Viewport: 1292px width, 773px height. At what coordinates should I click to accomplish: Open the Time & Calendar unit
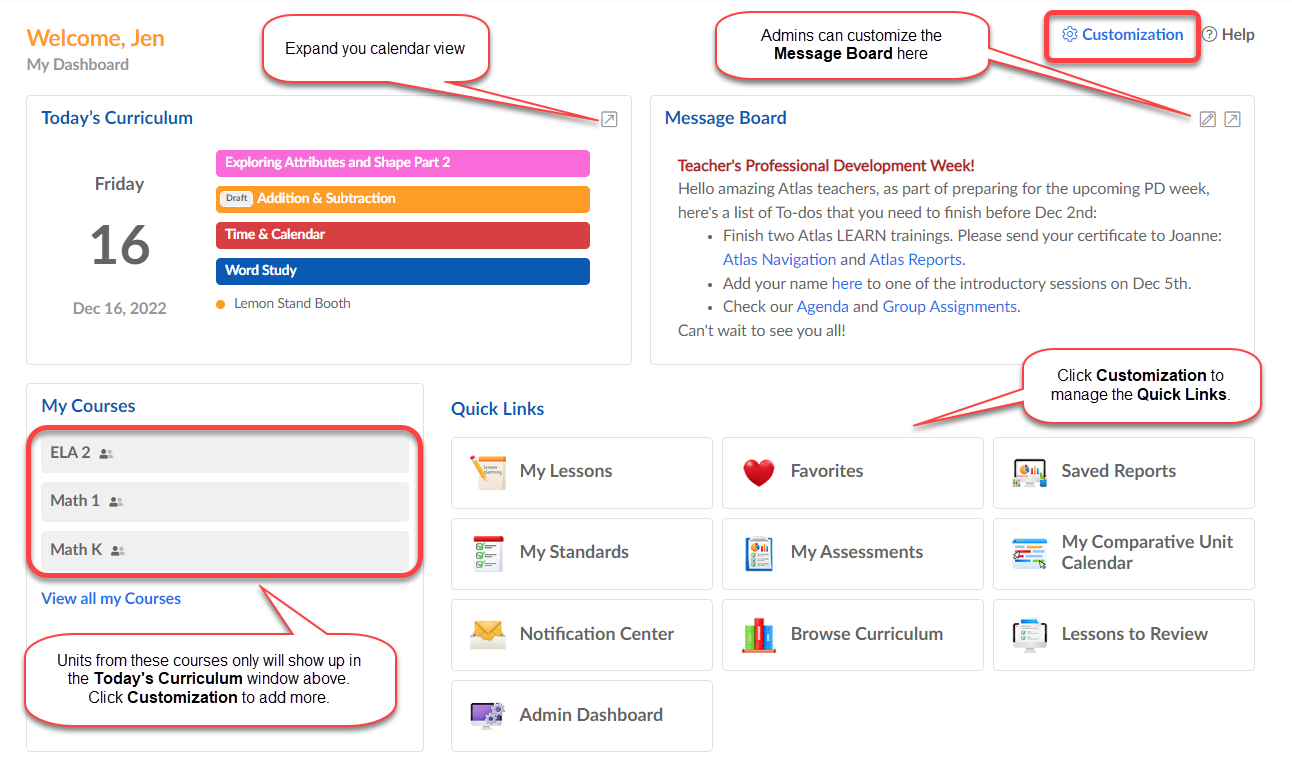coord(403,235)
